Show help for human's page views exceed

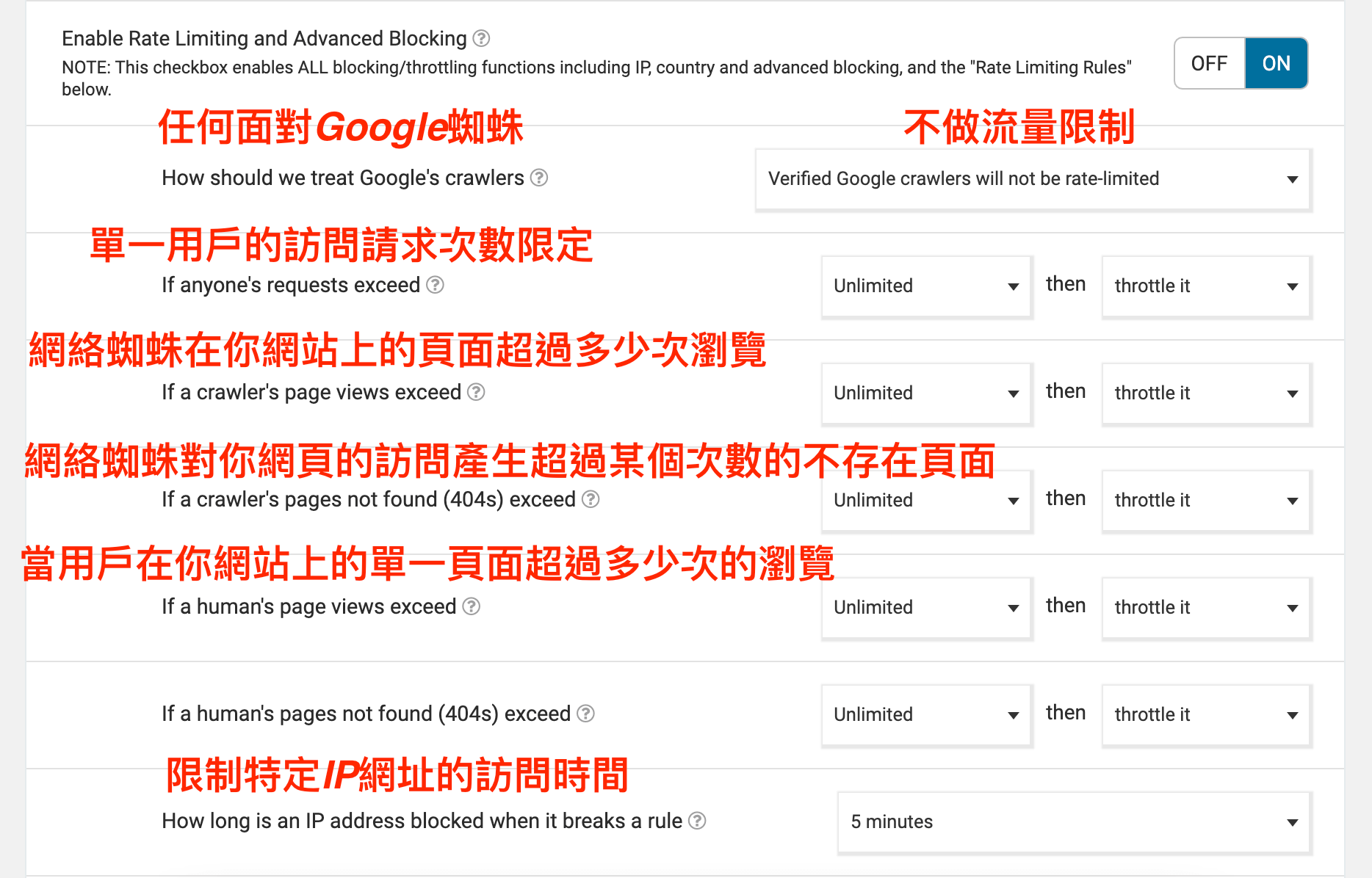472,606
